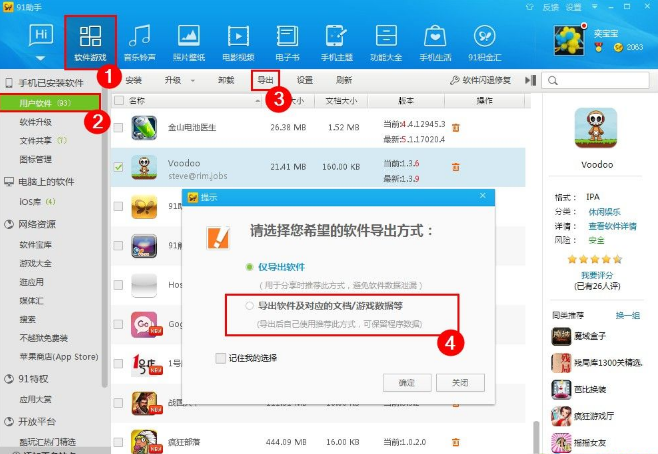Select the 仅导出软件 radio option
The width and height of the screenshot is (658, 454).
click(250, 268)
